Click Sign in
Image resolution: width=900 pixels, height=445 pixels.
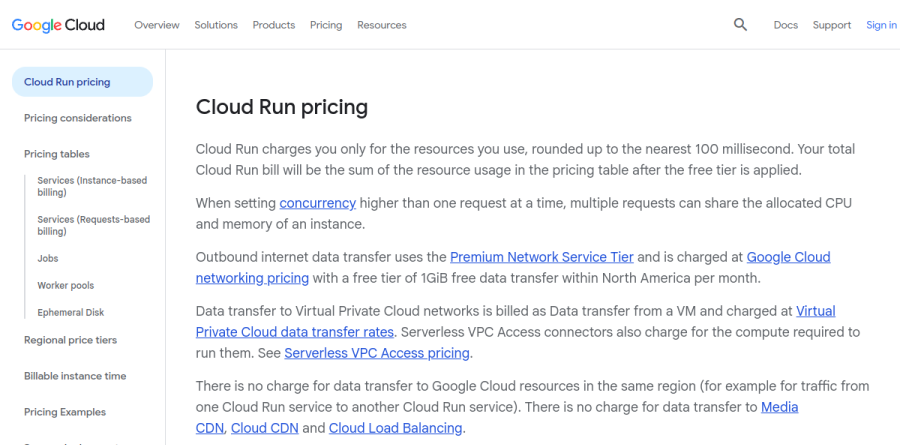(x=881, y=25)
